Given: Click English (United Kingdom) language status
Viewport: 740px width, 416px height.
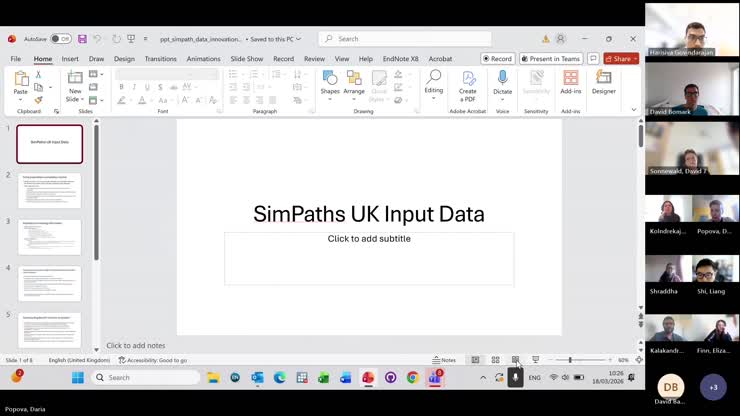Looking at the screenshot, I should coord(79,360).
